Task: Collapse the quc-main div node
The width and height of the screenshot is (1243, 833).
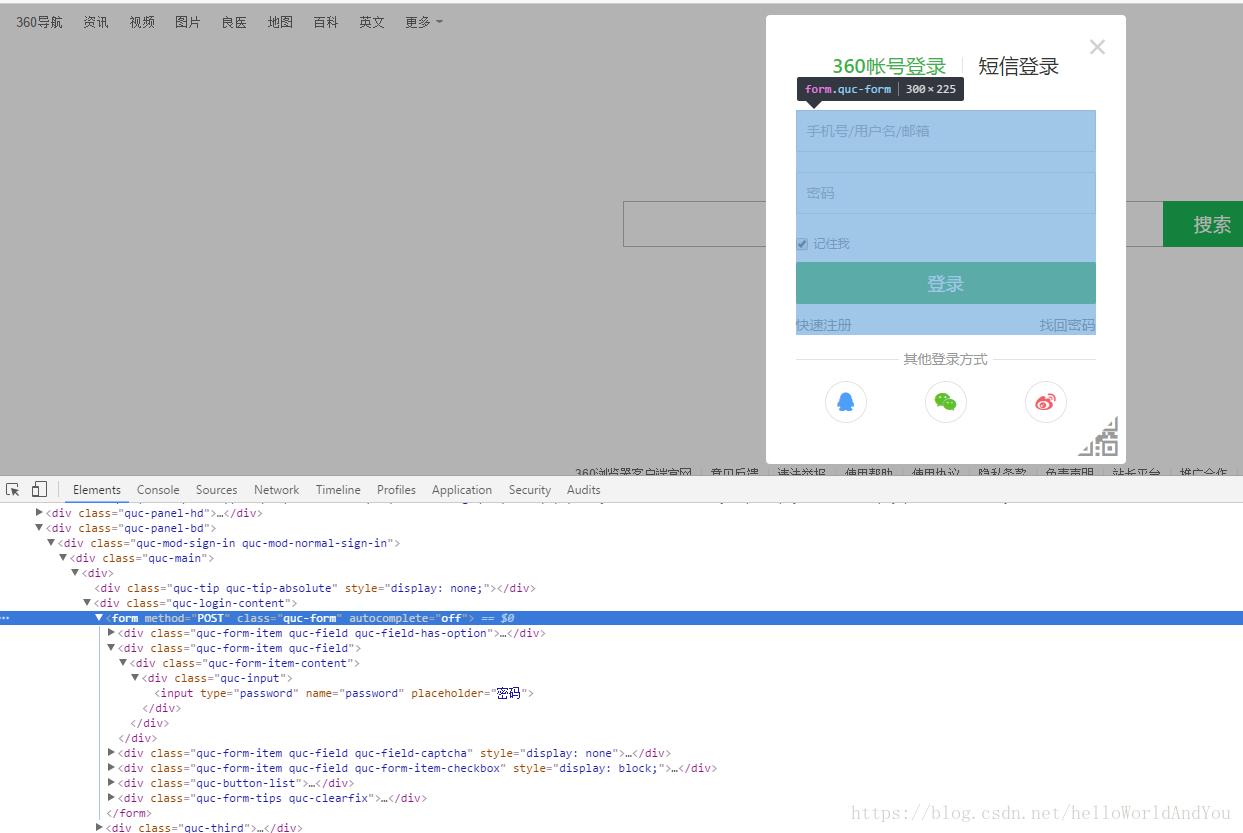Action: pos(63,558)
